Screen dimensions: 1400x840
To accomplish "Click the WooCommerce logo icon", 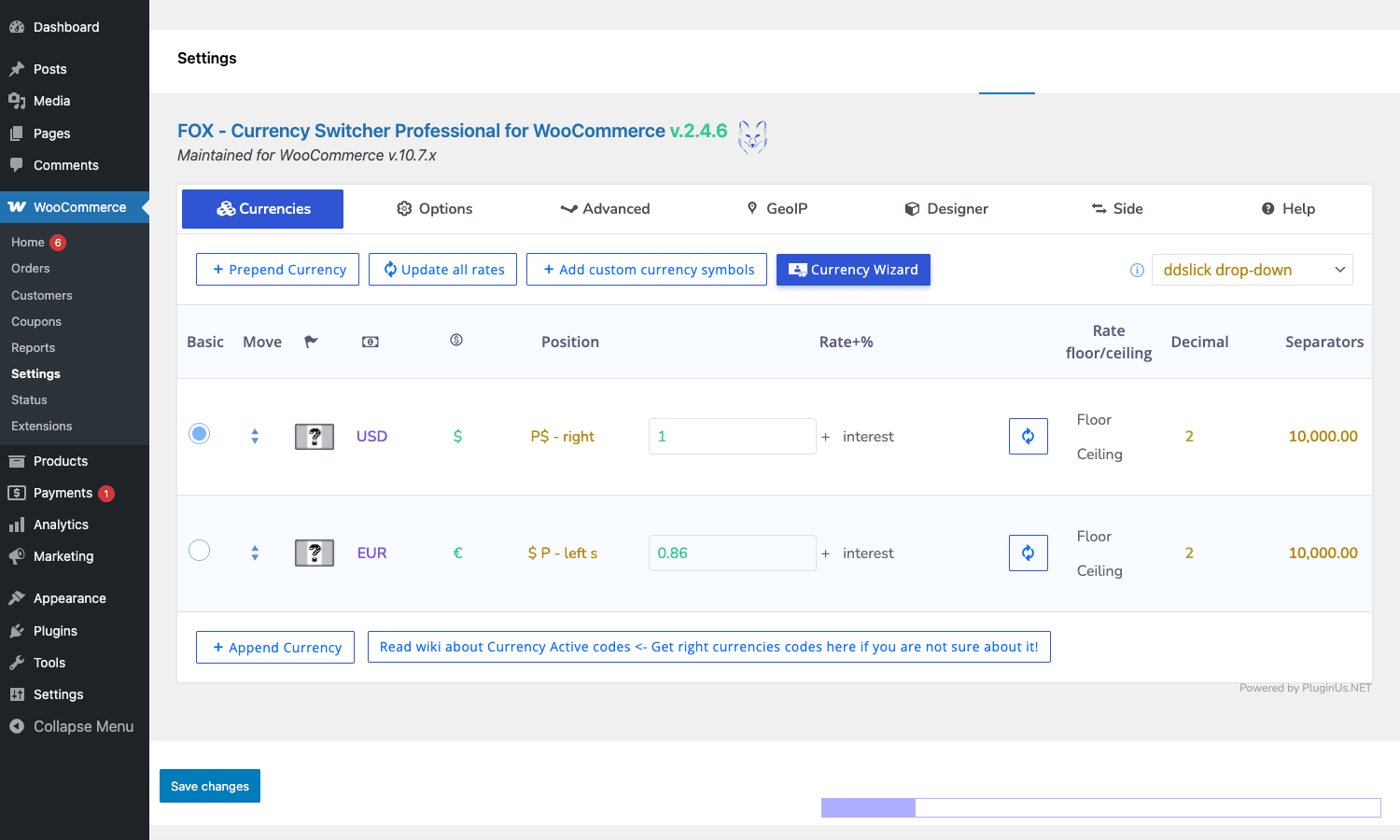I will coord(17,207).
